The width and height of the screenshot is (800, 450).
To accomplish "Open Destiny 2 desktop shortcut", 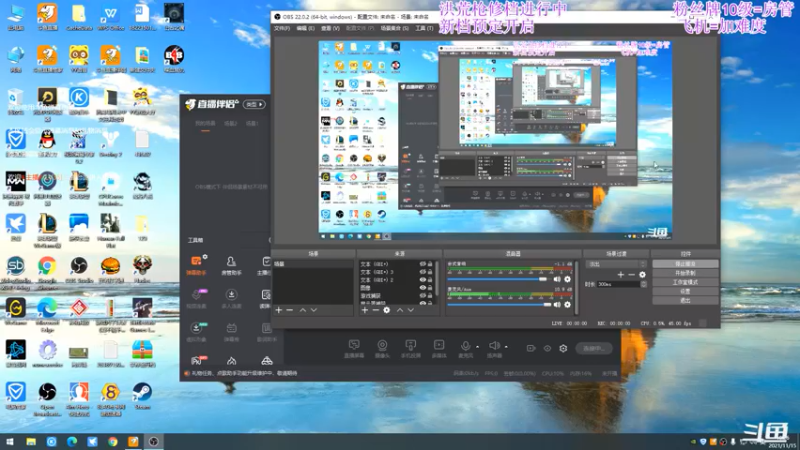I will pyautogui.click(x=110, y=143).
